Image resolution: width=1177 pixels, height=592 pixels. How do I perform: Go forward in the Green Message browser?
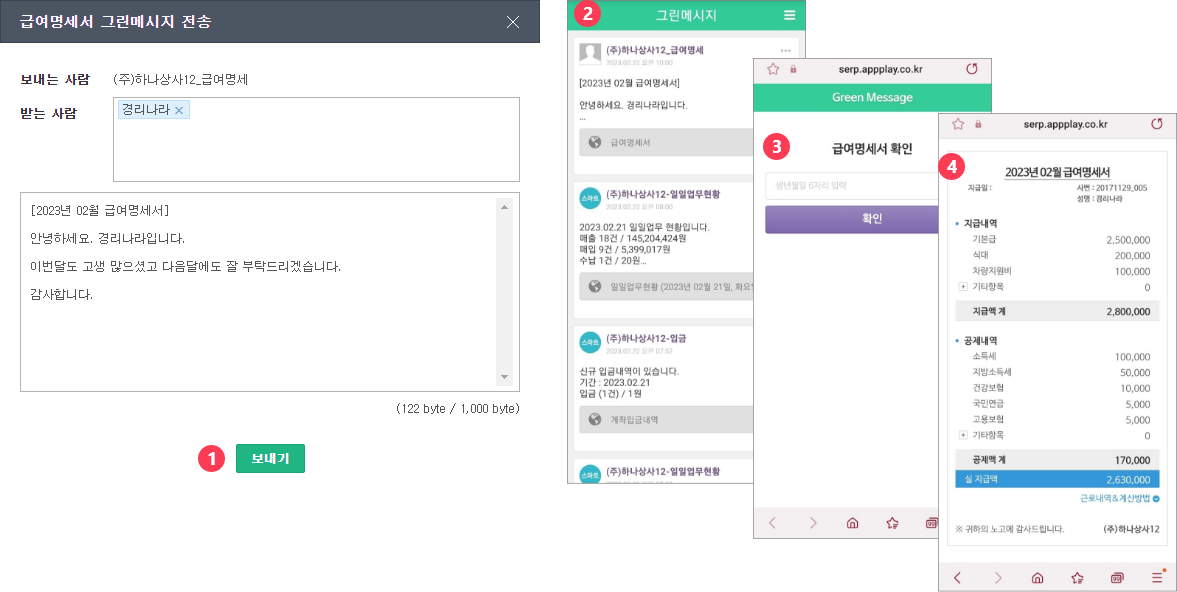tap(813, 523)
